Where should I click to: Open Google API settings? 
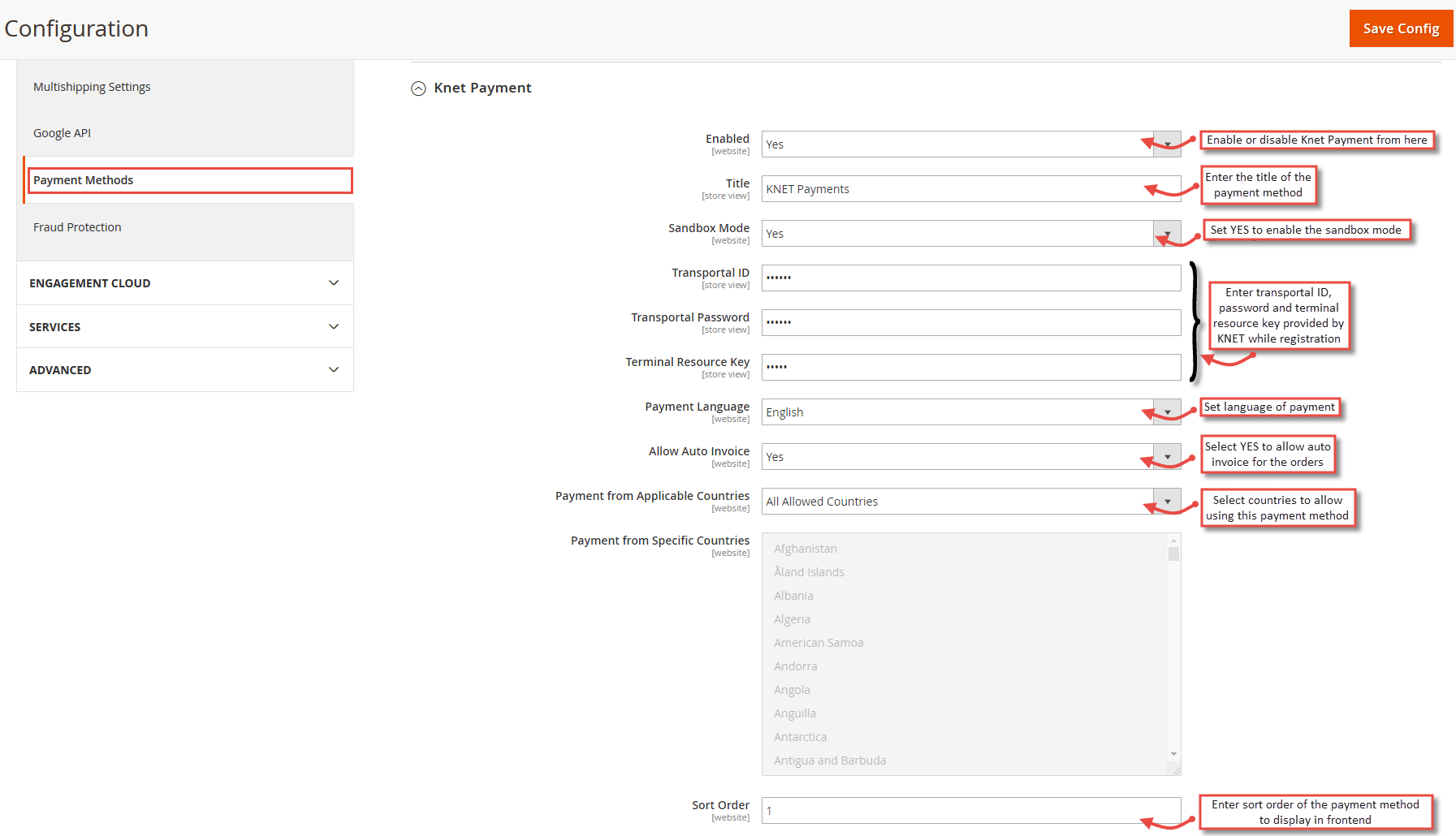tap(62, 133)
